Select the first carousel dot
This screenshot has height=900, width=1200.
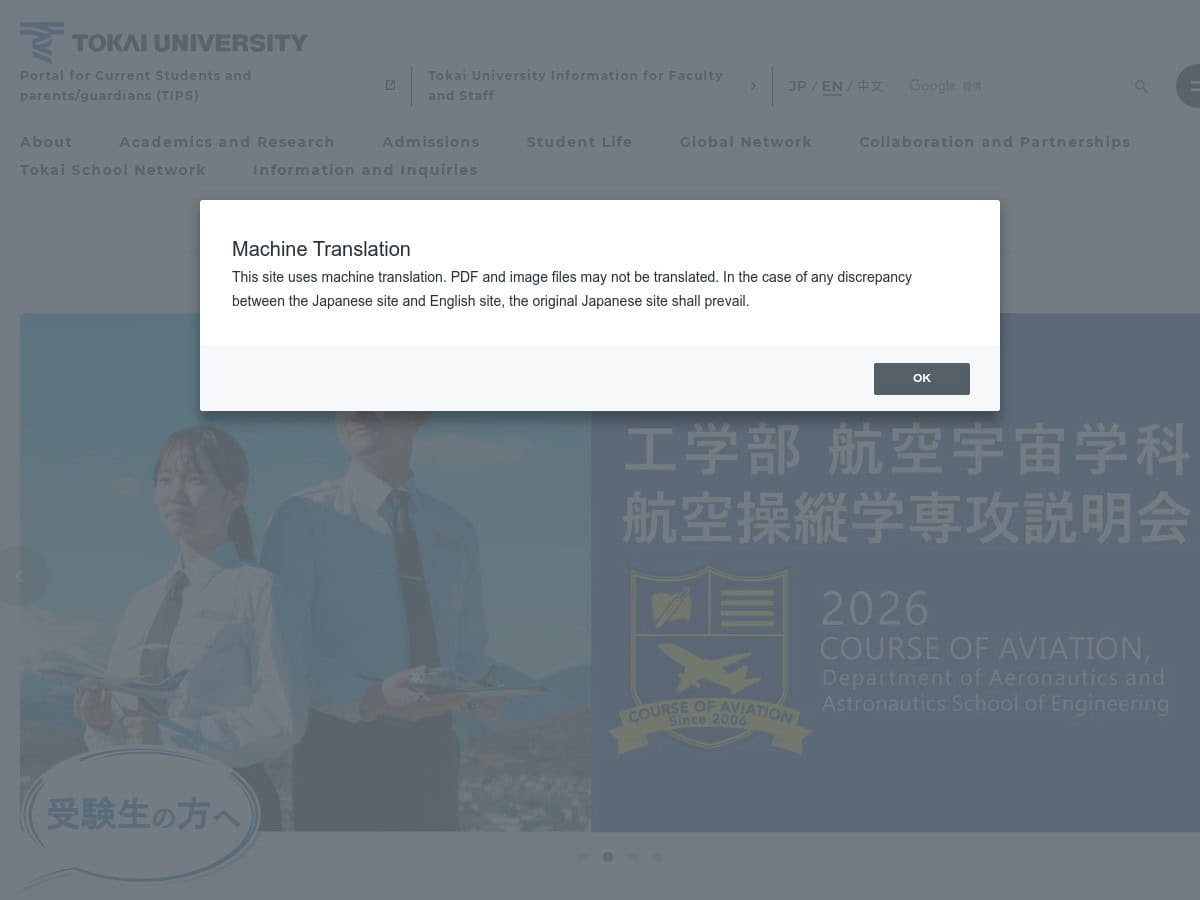(x=583, y=857)
